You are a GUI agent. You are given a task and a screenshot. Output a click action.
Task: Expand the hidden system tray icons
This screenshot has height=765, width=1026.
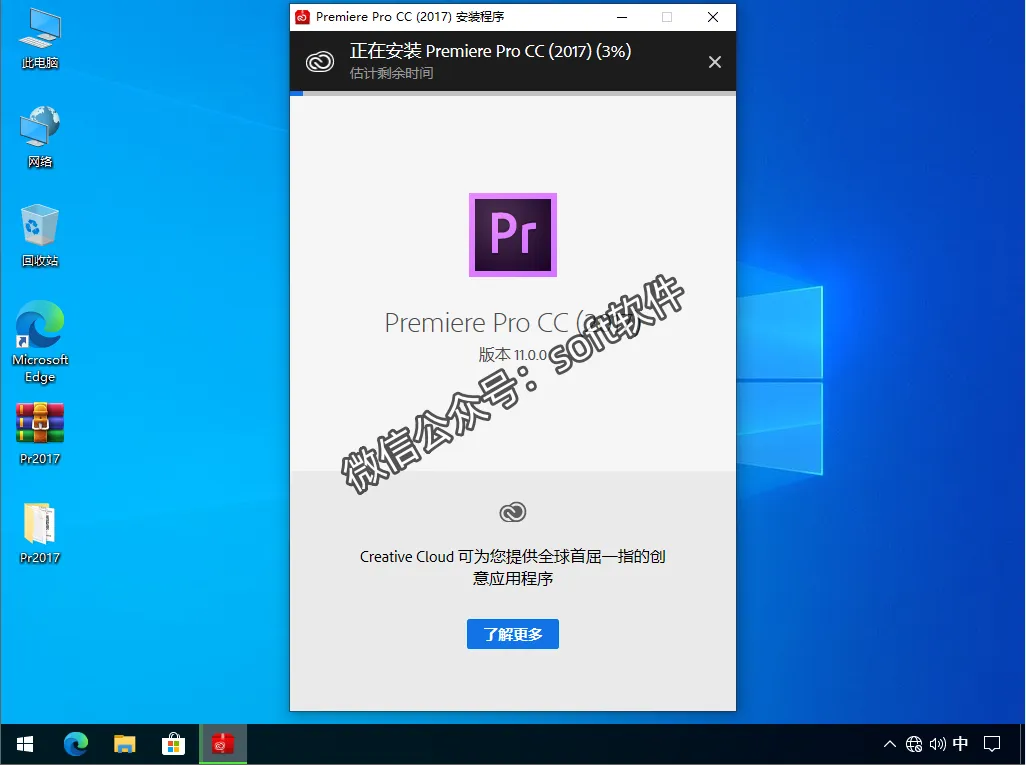(x=889, y=744)
